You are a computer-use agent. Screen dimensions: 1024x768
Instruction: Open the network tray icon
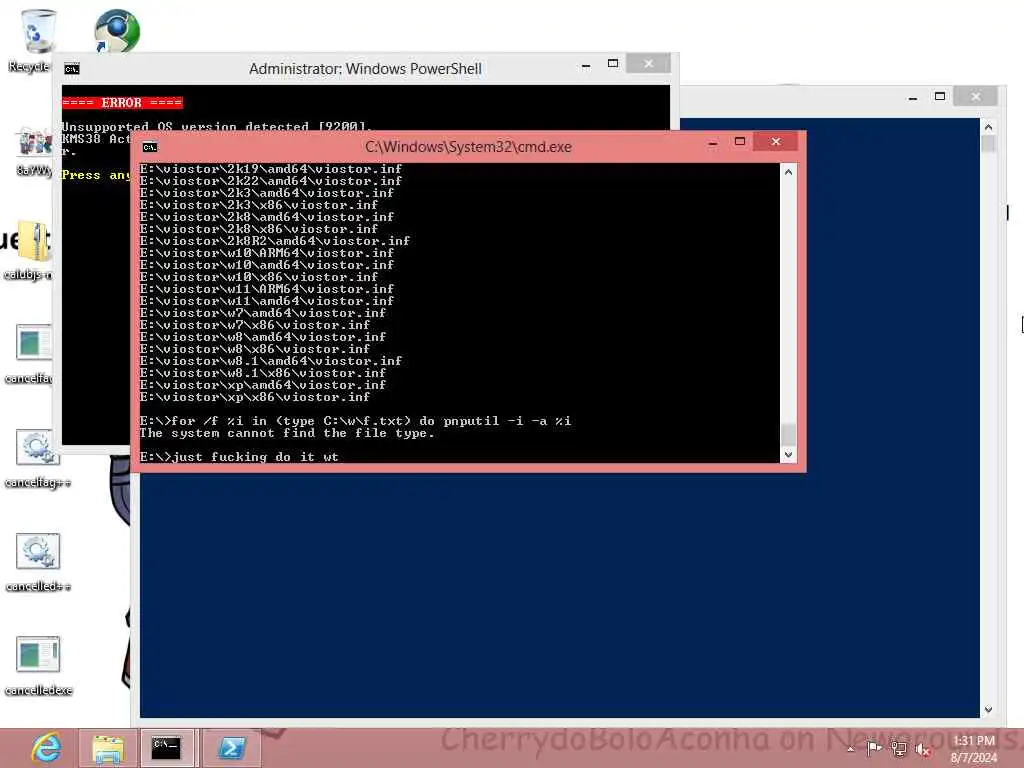tap(899, 749)
